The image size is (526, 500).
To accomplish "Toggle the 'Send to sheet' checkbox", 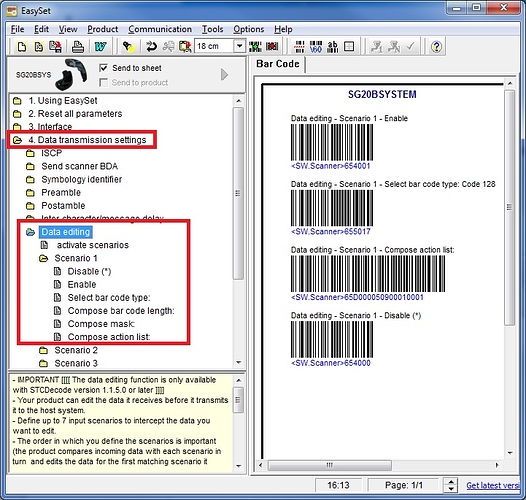I will 103,68.
